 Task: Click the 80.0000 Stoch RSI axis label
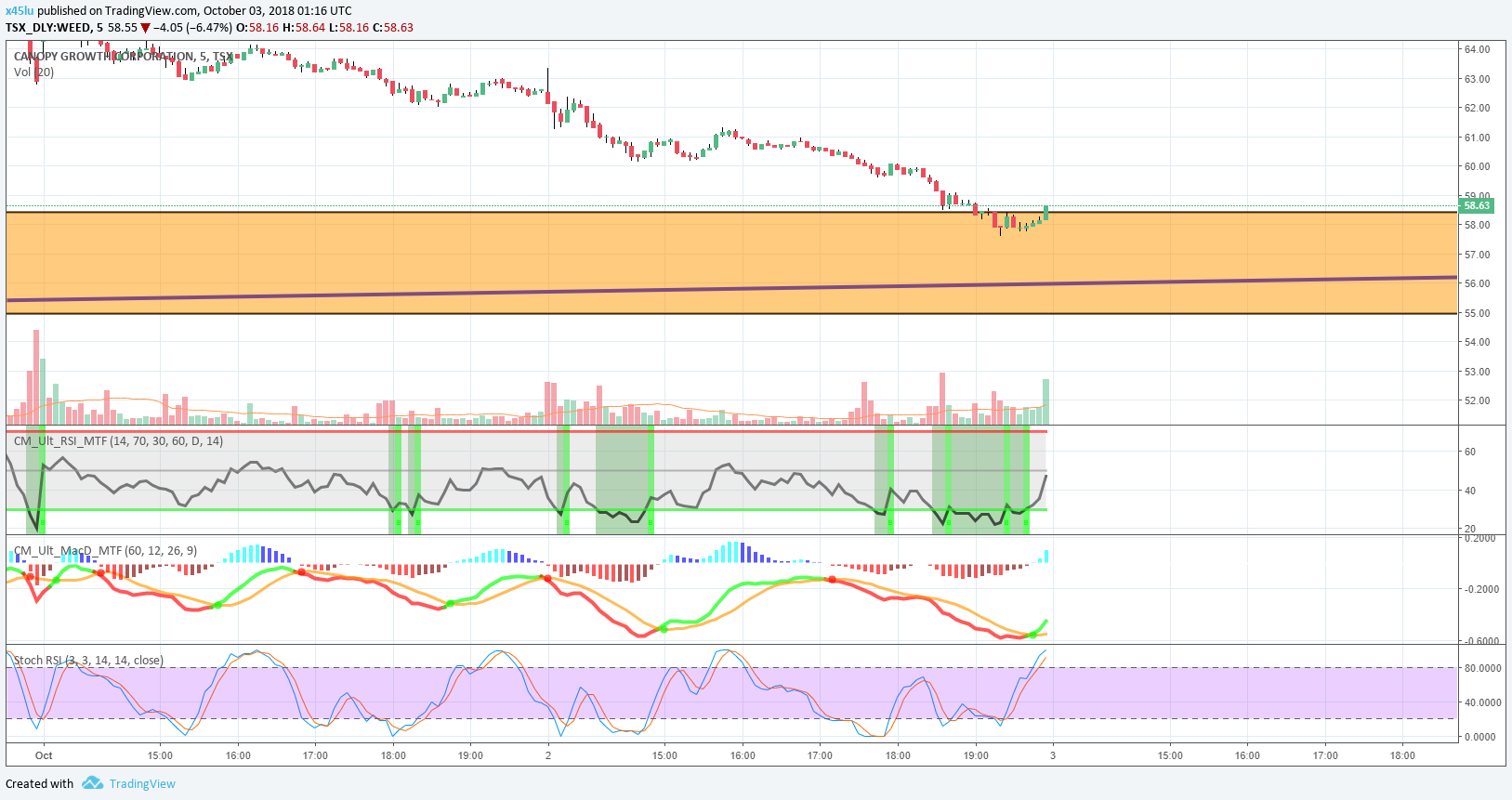pos(1482,668)
